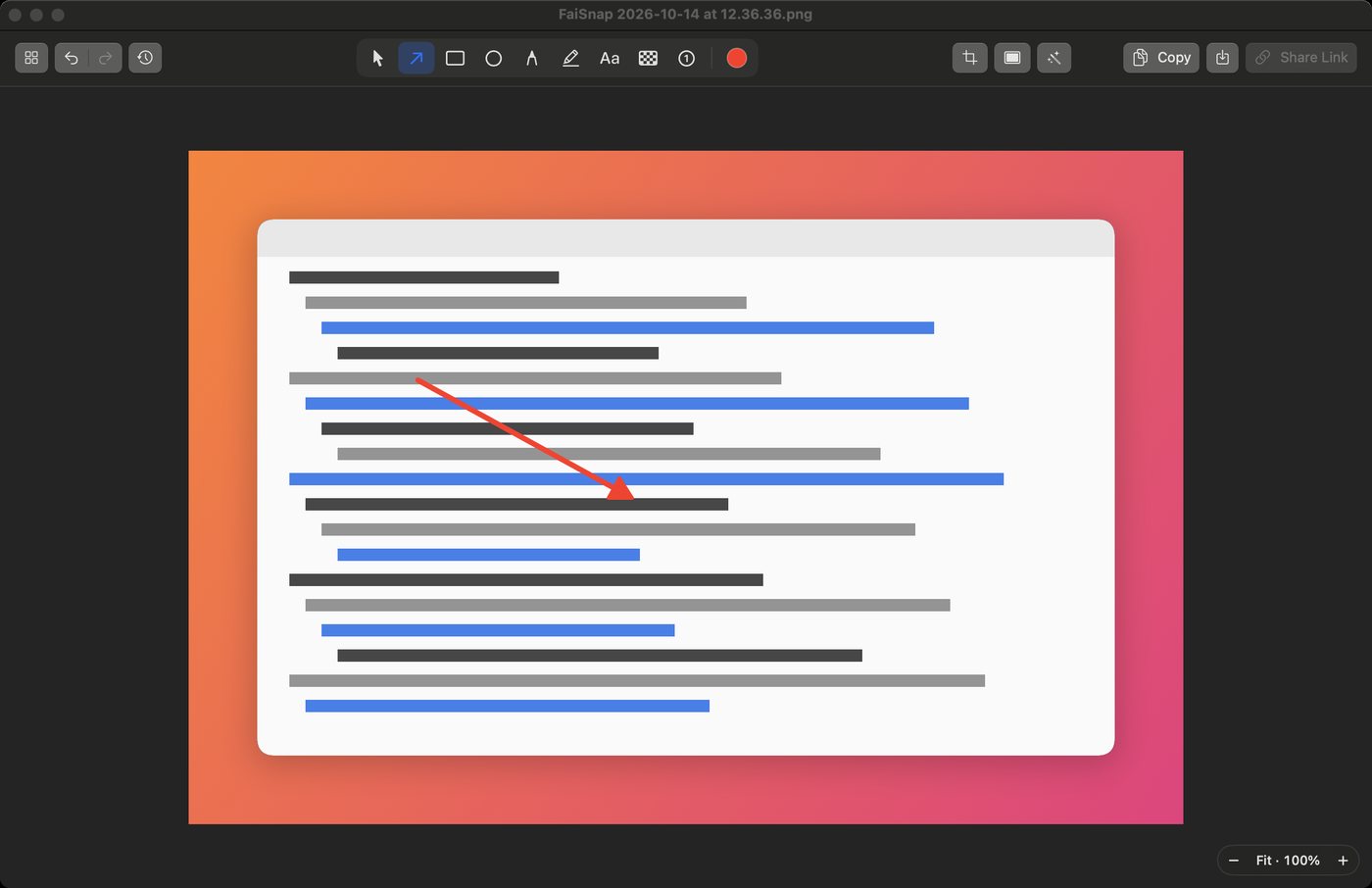Open the capture history
The image size is (1372, 888).
coord(145,58)
